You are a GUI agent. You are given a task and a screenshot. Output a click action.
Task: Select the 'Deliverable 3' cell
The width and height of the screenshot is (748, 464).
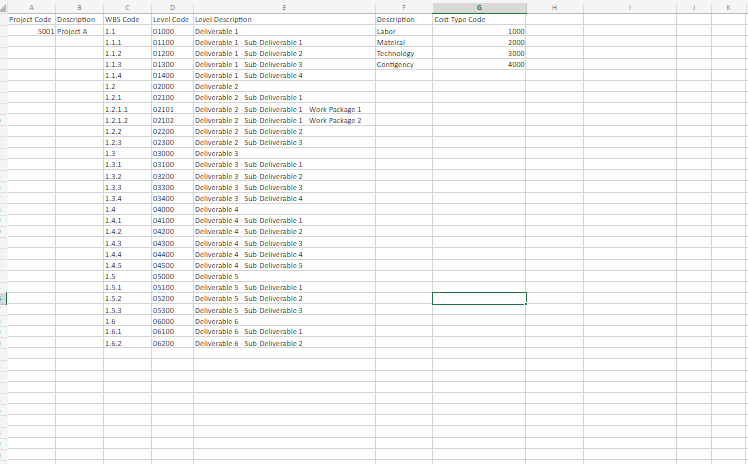(284, 154)
